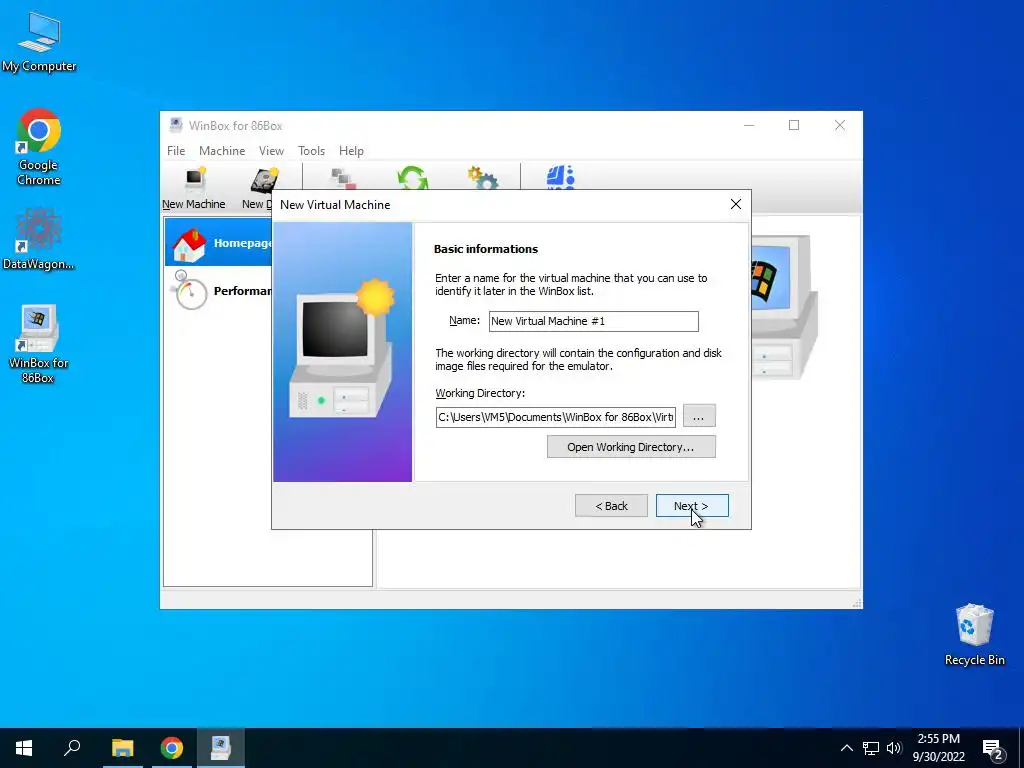Click the network tray icon

[x=871, y=748]
